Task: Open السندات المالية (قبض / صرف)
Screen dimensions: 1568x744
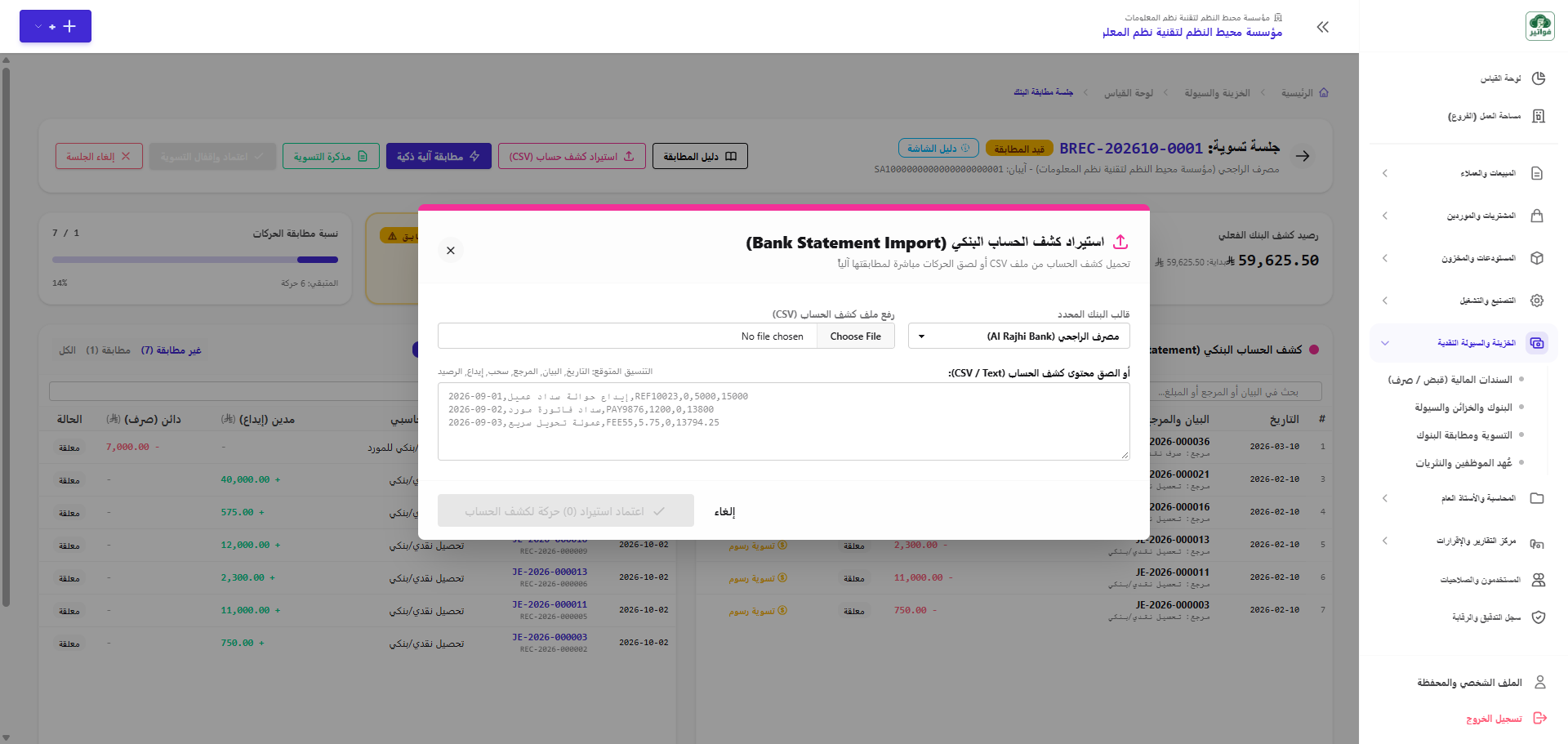Action: pos(1450,380)
